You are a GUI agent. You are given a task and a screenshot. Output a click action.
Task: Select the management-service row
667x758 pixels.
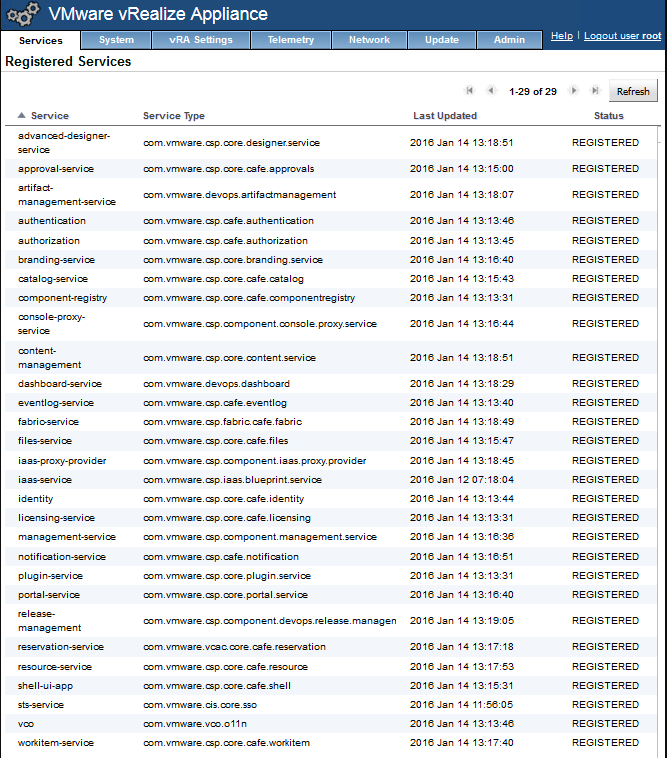[331, 537]
